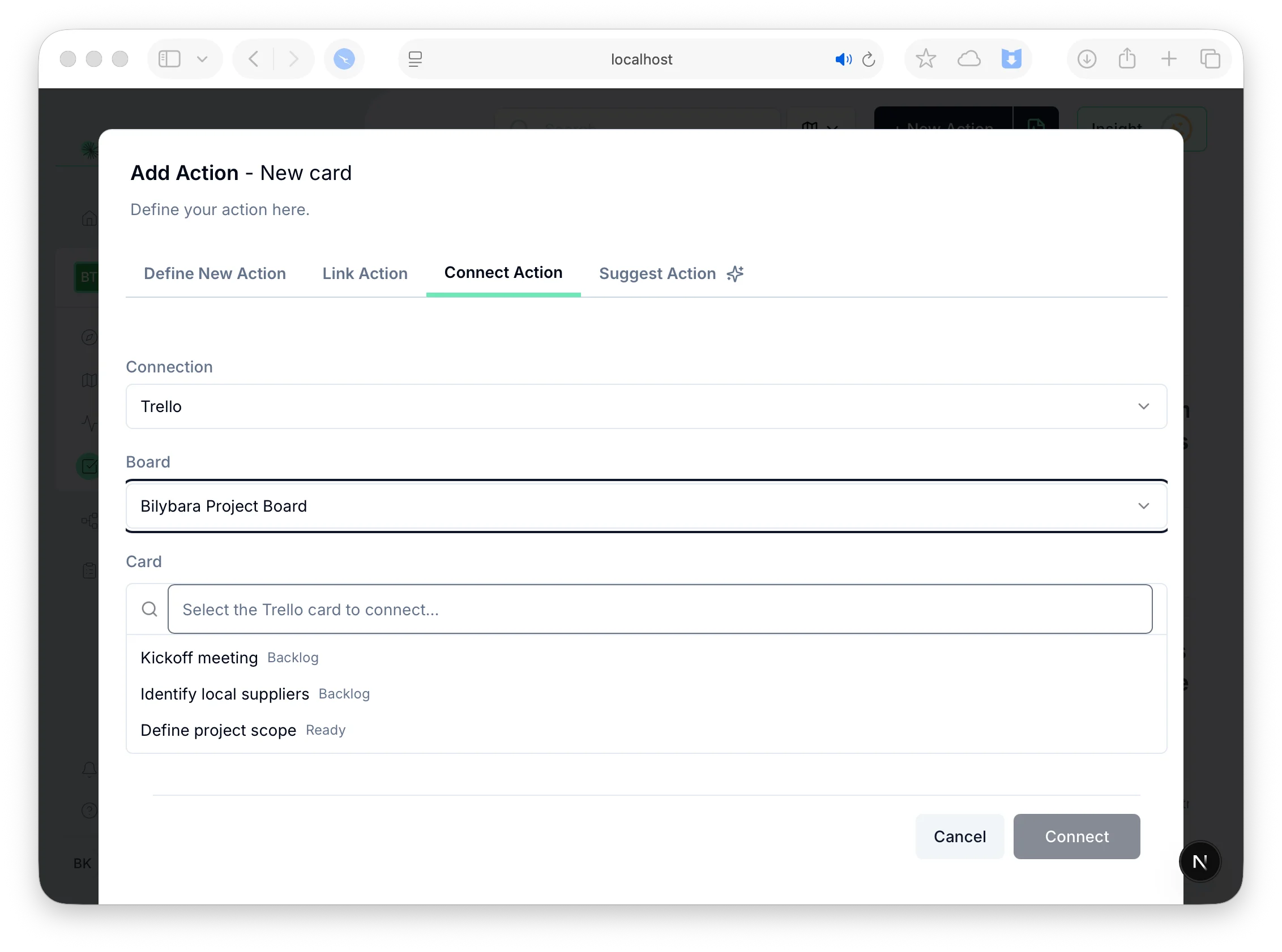1282x952 pixels.
Task: Go back with the browser back arrow
Action: (254, 59)
